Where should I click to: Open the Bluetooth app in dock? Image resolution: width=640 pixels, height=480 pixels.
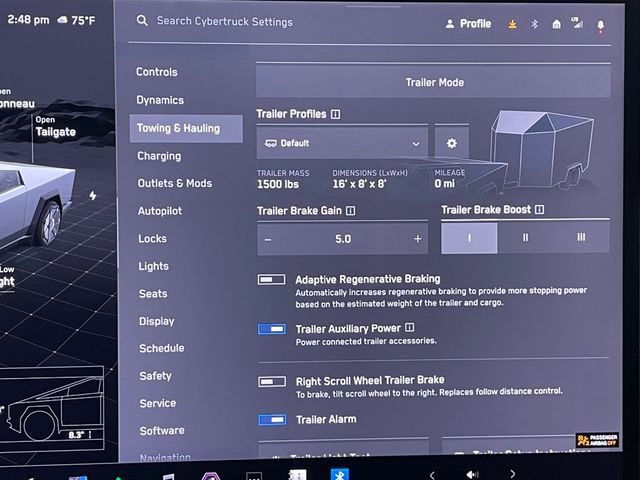click(x=340, y=473)
